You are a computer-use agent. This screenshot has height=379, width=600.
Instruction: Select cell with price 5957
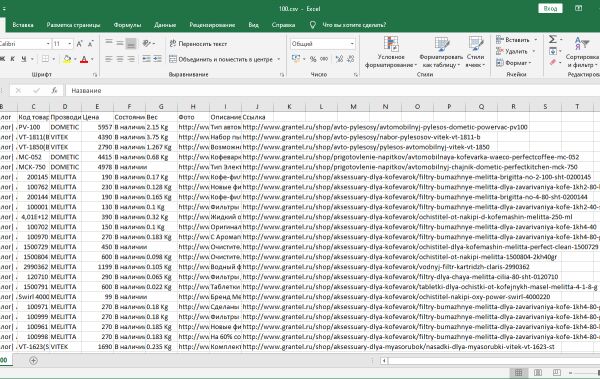pos(97,127)
